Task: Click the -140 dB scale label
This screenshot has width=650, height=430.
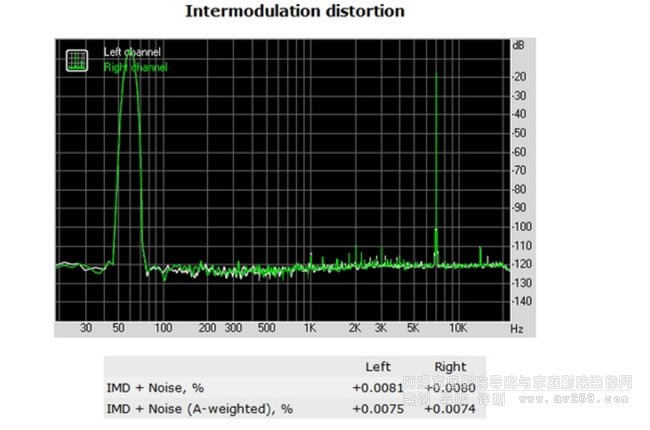Action: tap(520, 301)
